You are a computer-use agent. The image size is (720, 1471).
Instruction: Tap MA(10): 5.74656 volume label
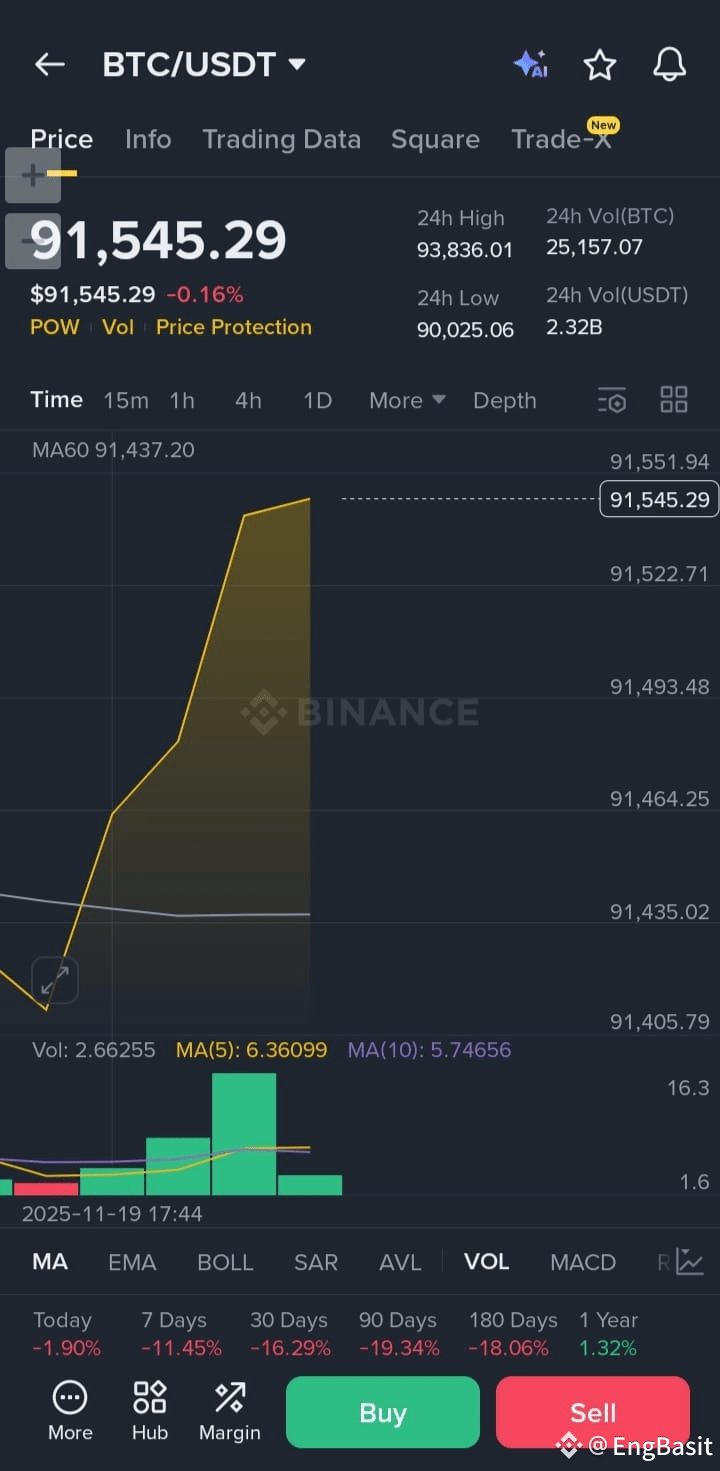pyautogui.click(x=429, y=1050)
